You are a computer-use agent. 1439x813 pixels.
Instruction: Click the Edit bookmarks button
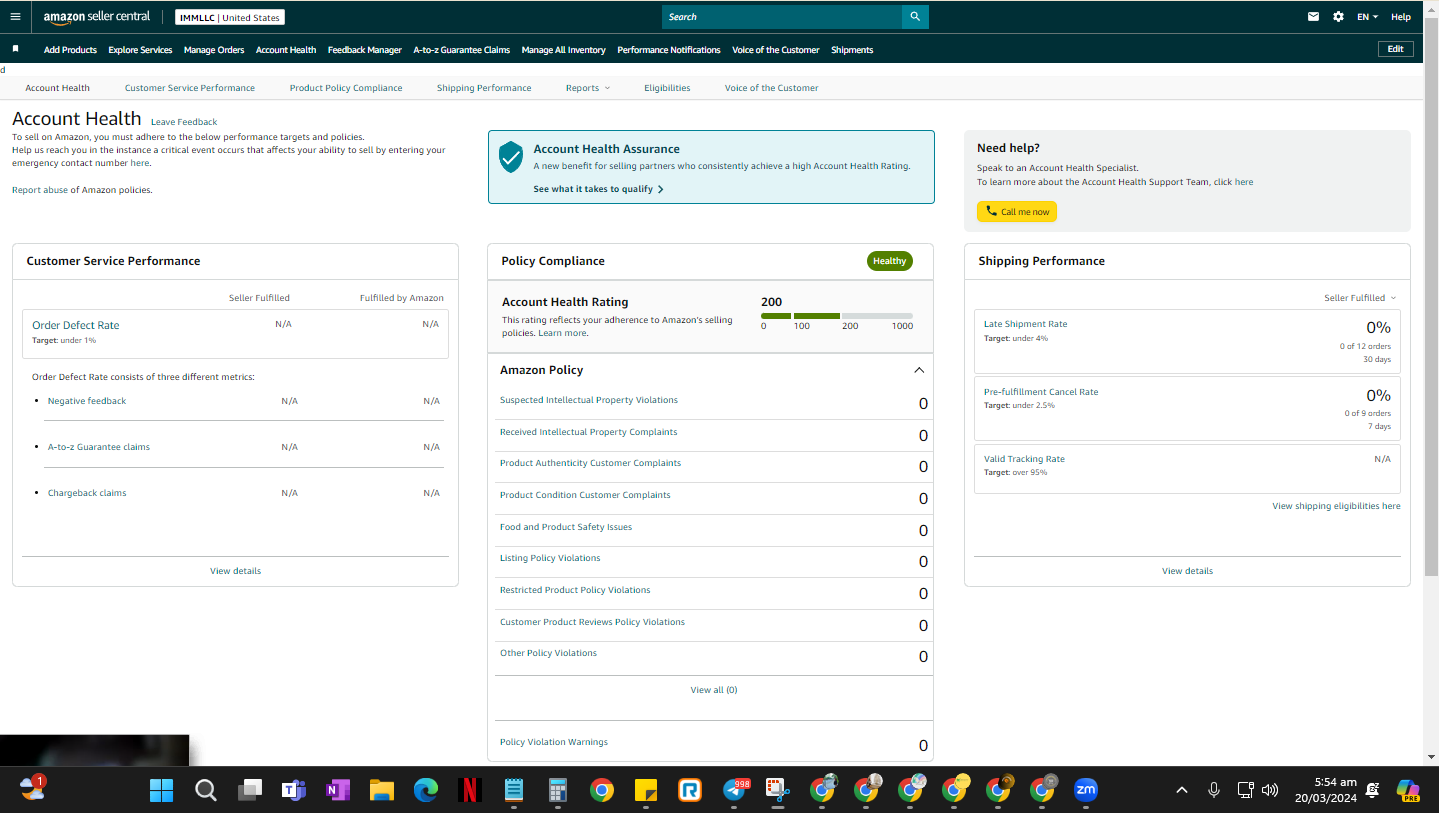tap(1395, 49)
